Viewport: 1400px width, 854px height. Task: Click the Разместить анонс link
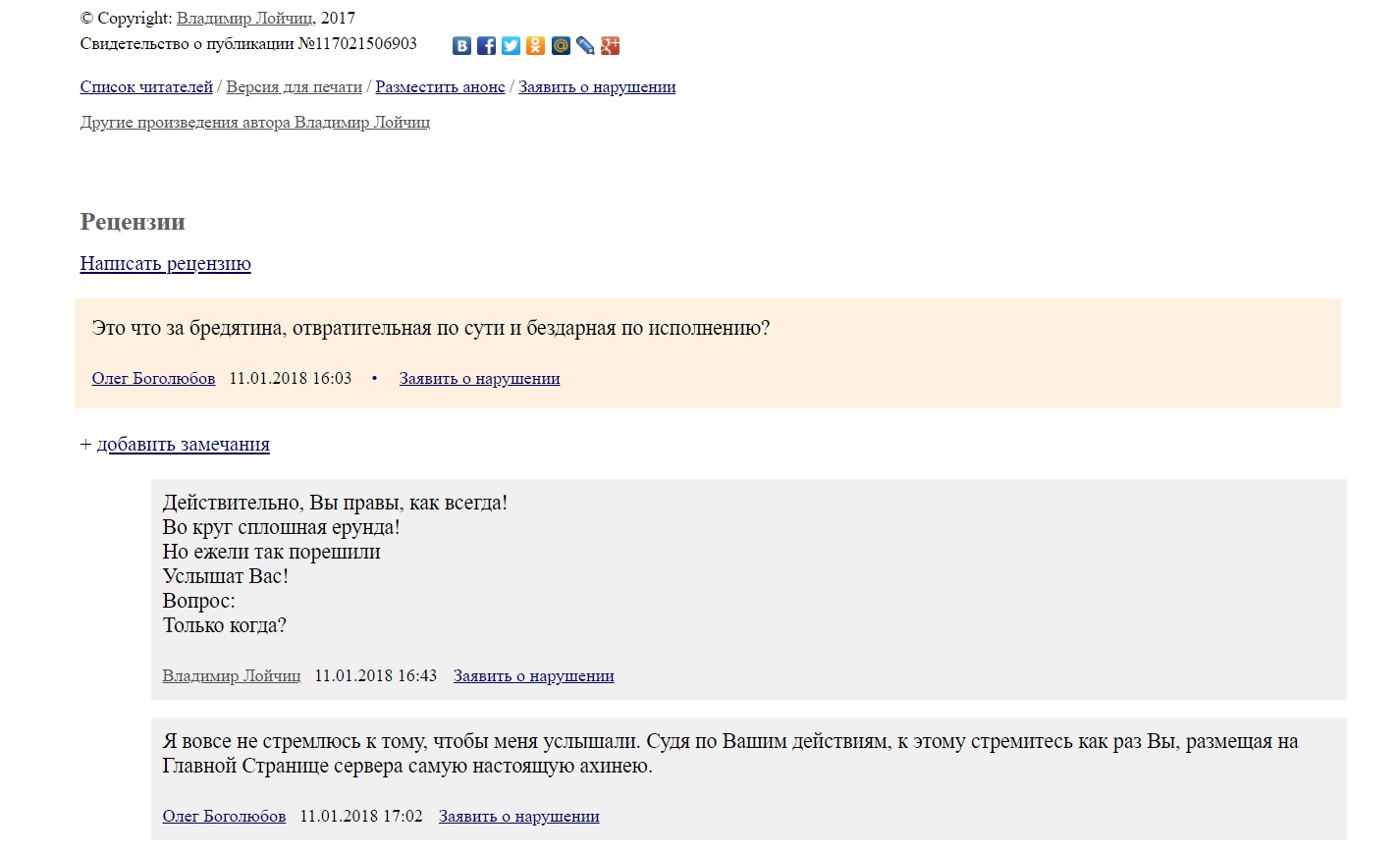coord(440,86)
